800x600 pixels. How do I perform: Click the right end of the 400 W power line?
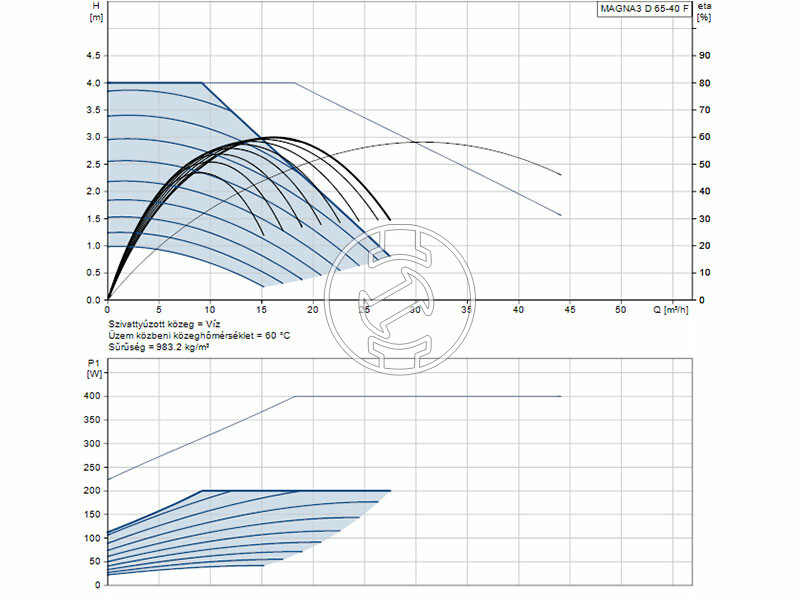click(x=560, y=397)
